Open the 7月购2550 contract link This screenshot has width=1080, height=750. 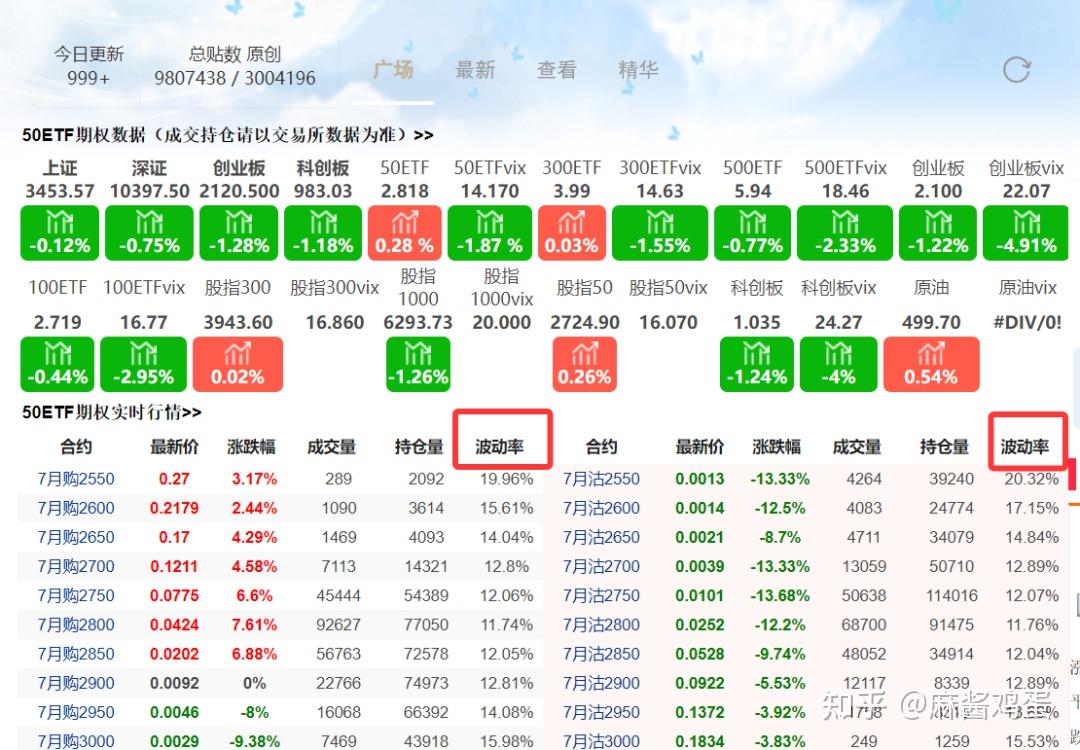pyautogui.click(x=75, y=479)
